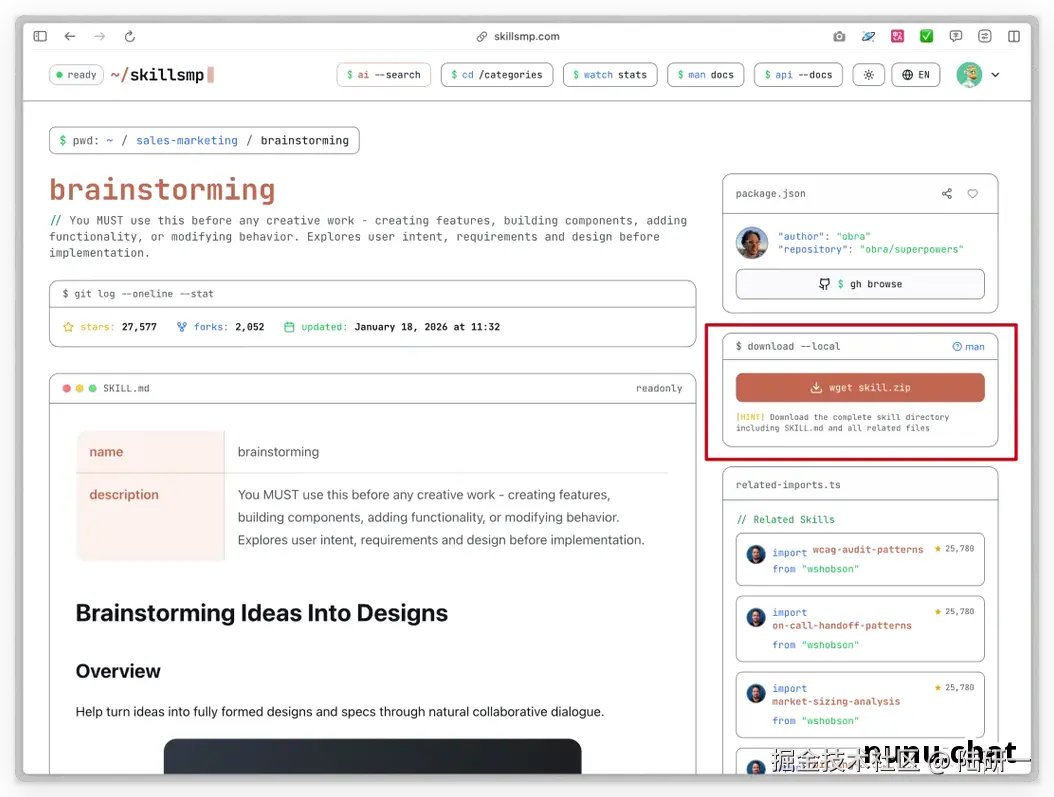Click wget skill.zip download button
This screenshot has height=797, width=1054.
[x=860, y=388]
